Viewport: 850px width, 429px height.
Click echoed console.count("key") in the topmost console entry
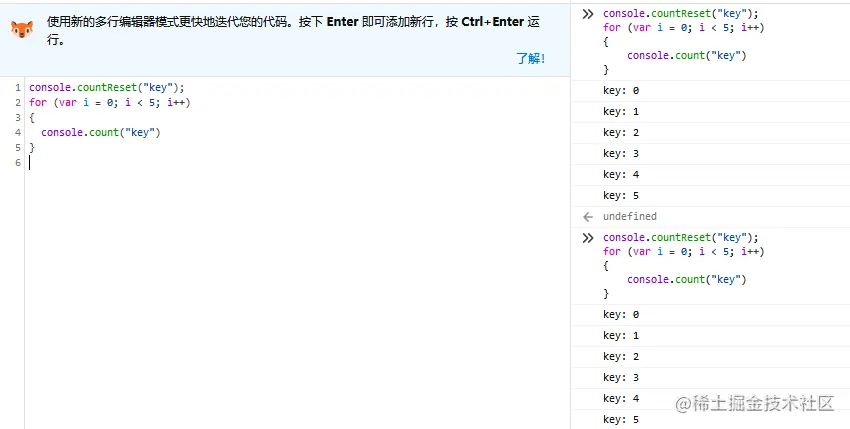(687, 55)
